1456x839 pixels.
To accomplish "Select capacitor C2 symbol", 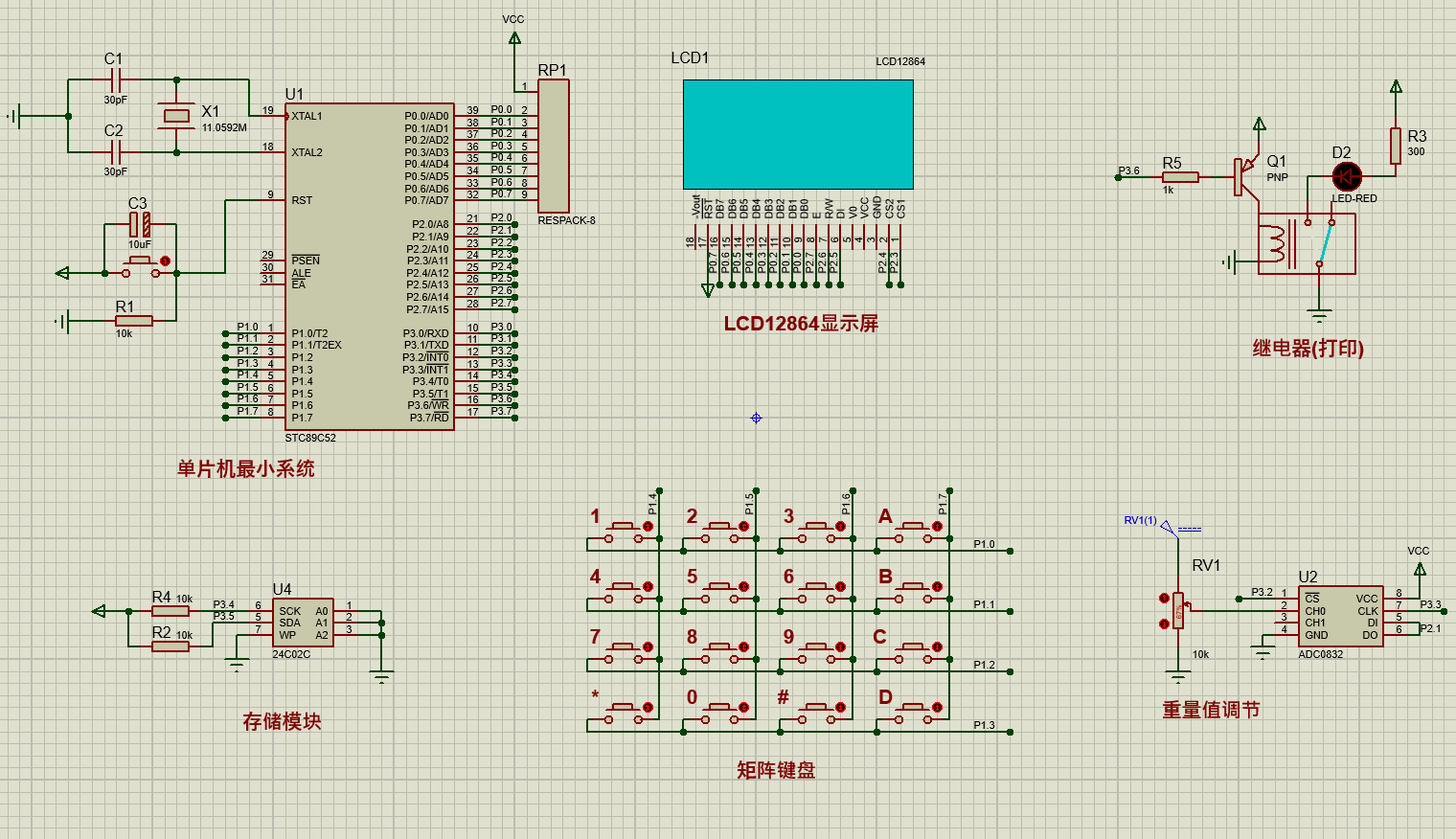I will [x=116, y=151].
